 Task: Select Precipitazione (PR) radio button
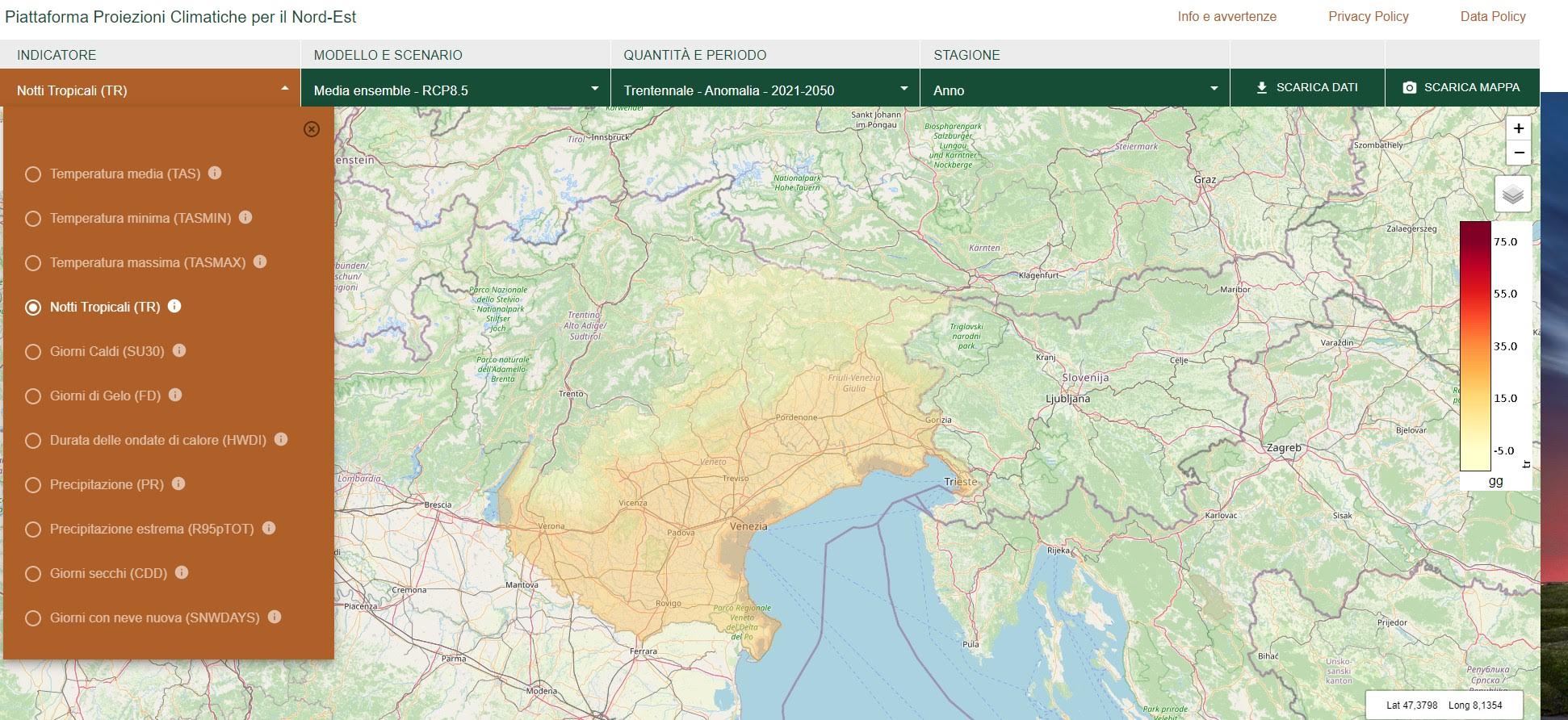pos(33,485)
